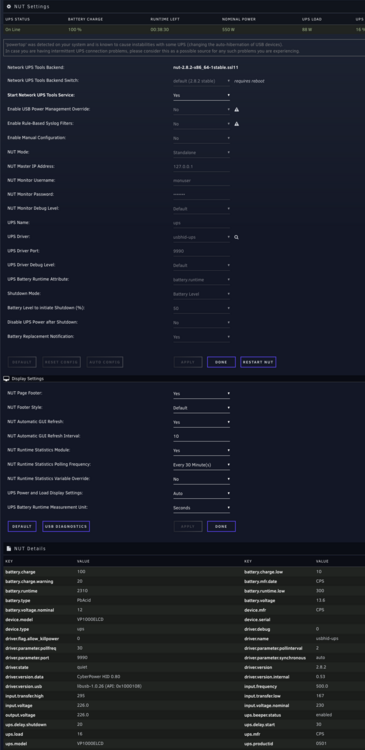Open Enable Rule-Based Syslog Filters dropdown

pos(201,124)
